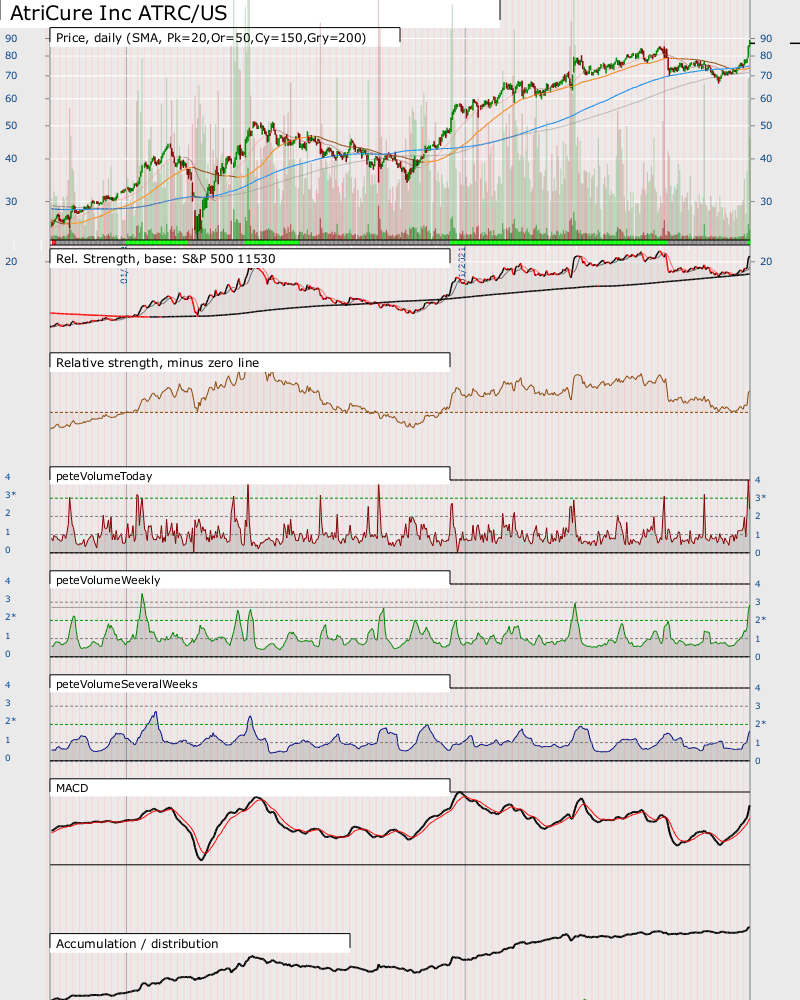Click the Rel. Strength, base: S&P 500 label
This screenshot has width=800, height=1000.
click(165, 258)
